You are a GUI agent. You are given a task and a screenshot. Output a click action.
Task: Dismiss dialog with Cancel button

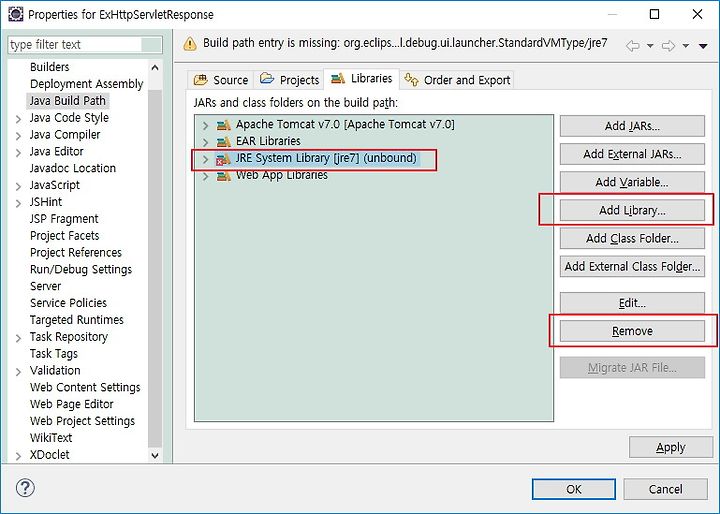[x=665, y=489]
